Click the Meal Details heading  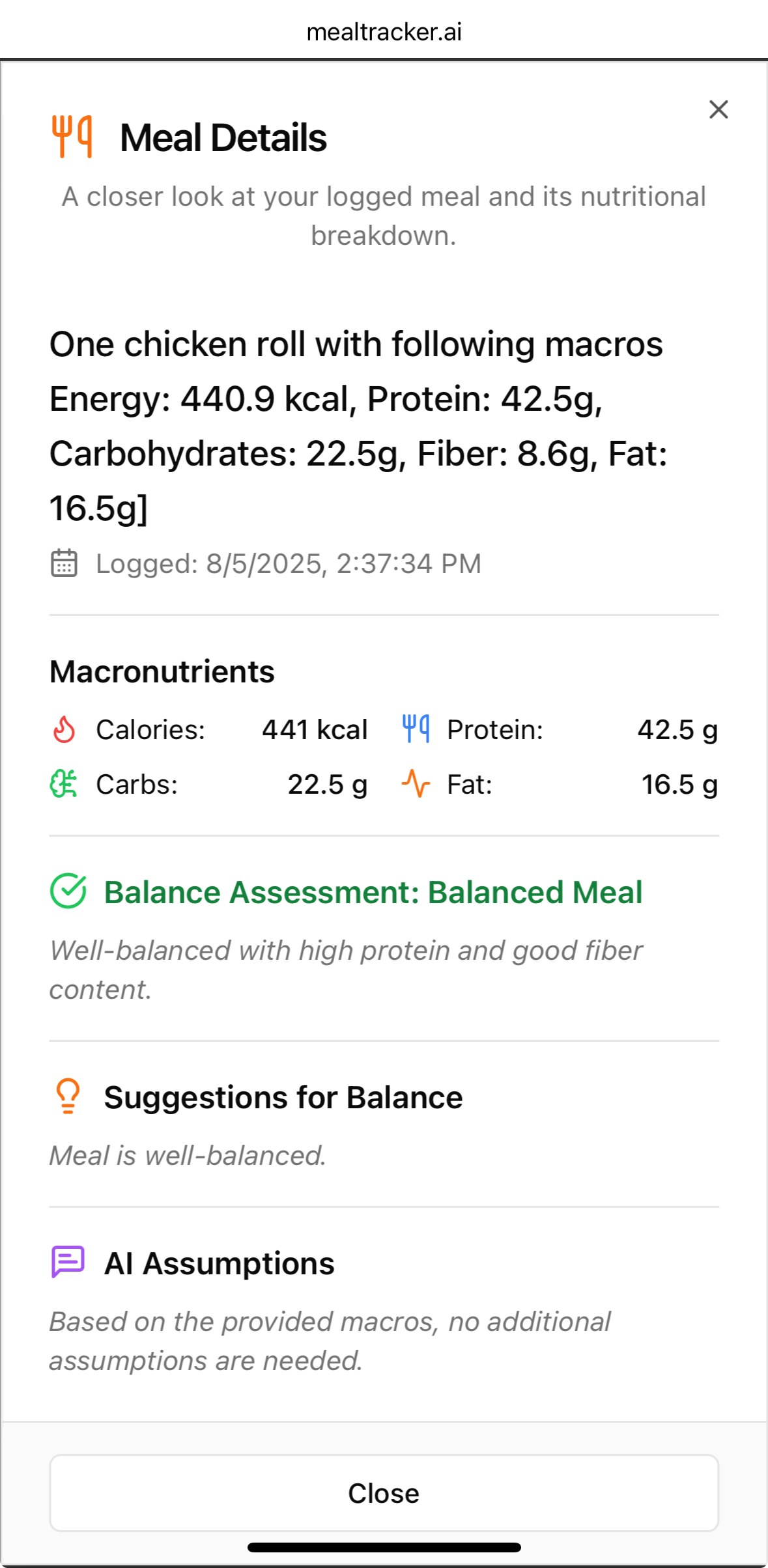click(223, 137)
